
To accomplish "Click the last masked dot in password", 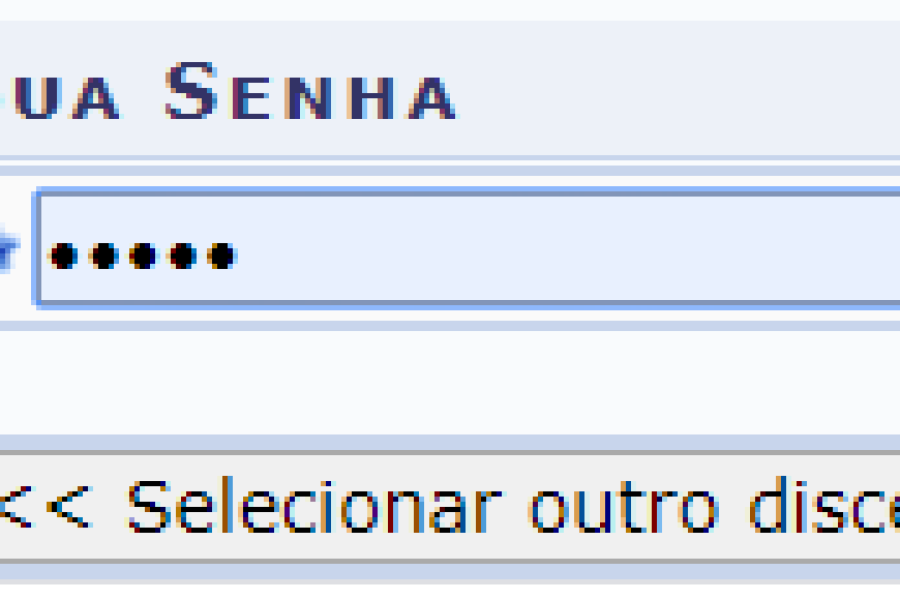I will click(220, 256).
